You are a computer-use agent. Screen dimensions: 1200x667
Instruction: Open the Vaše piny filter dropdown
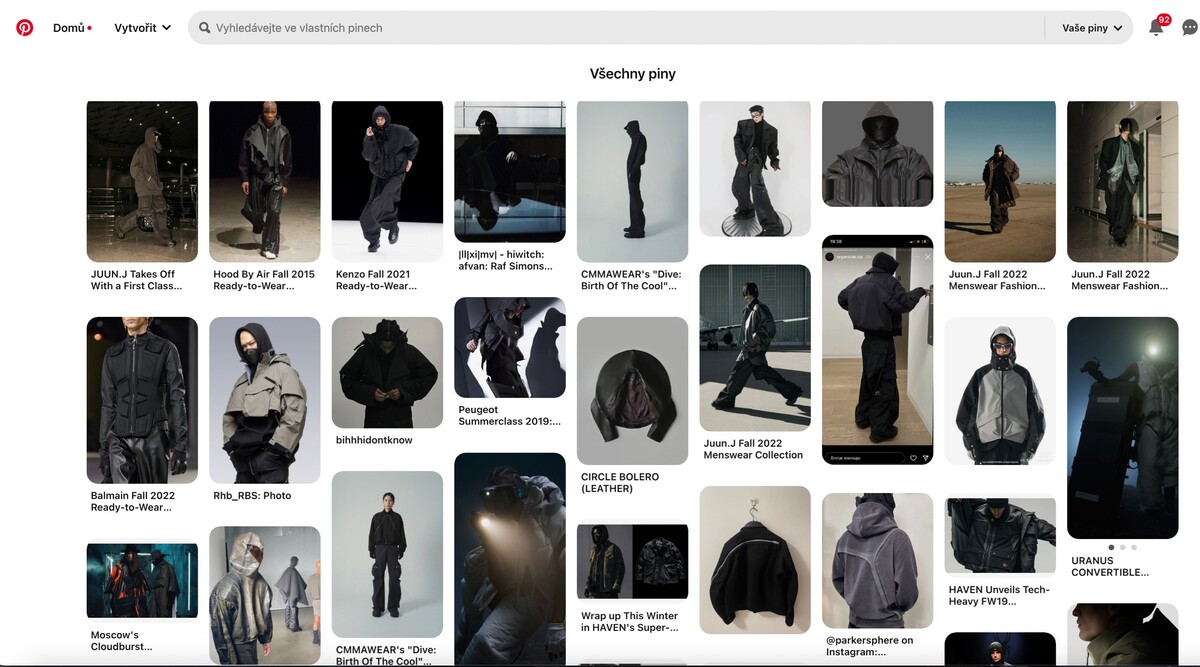[1092, 28]
